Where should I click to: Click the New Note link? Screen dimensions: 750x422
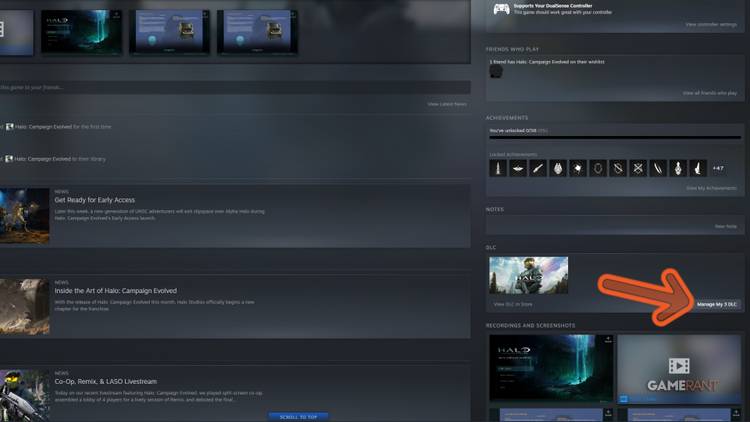point(726,226)
